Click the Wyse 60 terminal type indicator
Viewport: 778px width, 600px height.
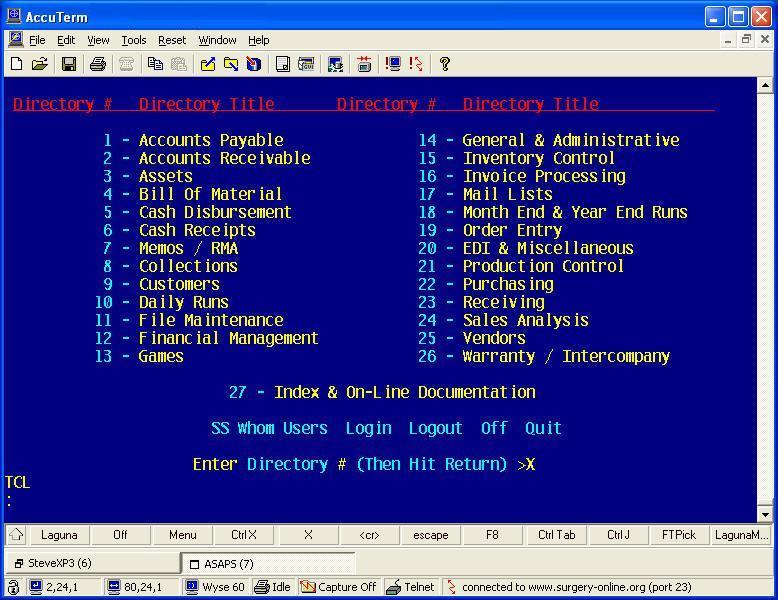(x=215, y=587)
